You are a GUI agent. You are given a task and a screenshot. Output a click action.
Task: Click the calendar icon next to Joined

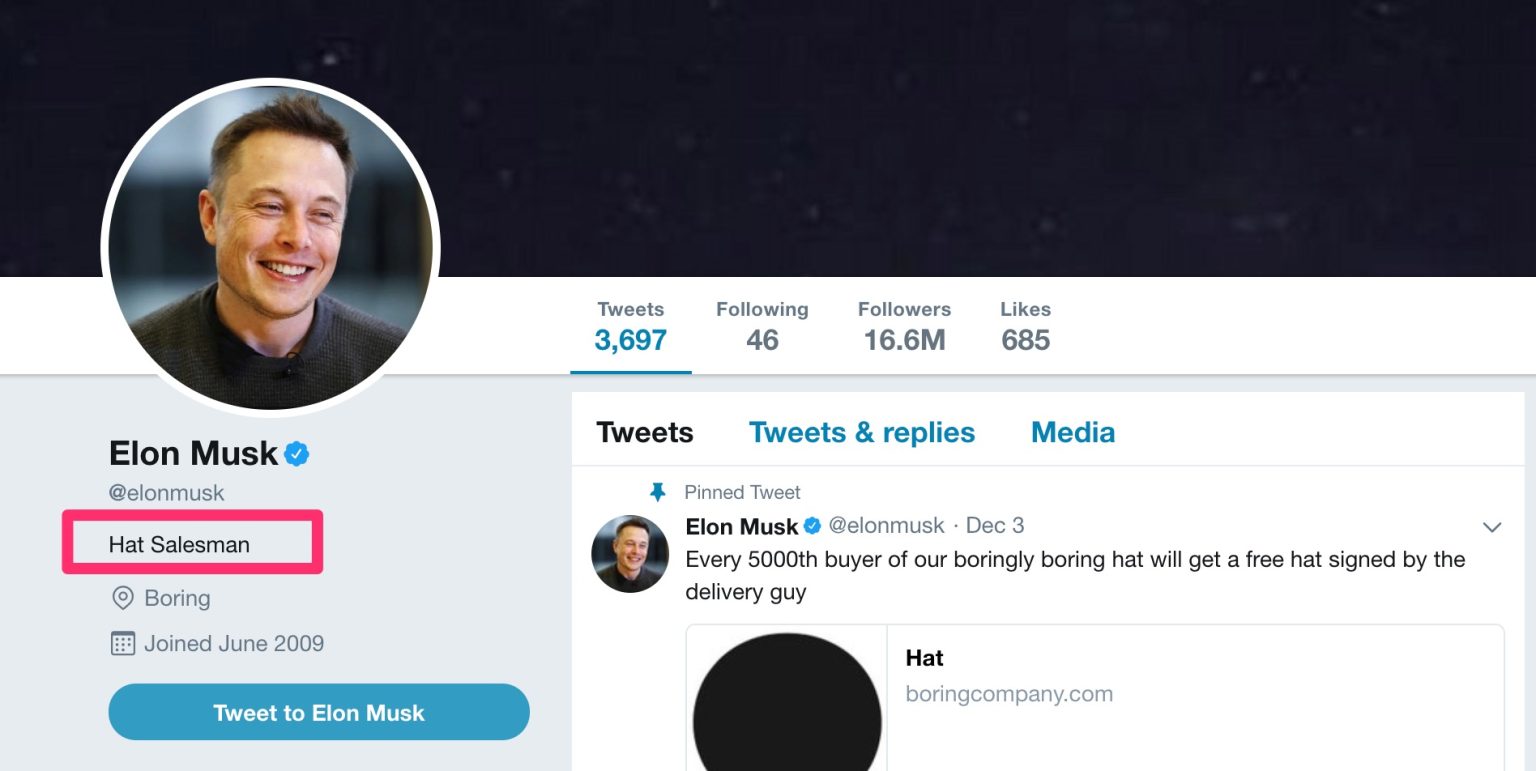[x=122, y=643]
